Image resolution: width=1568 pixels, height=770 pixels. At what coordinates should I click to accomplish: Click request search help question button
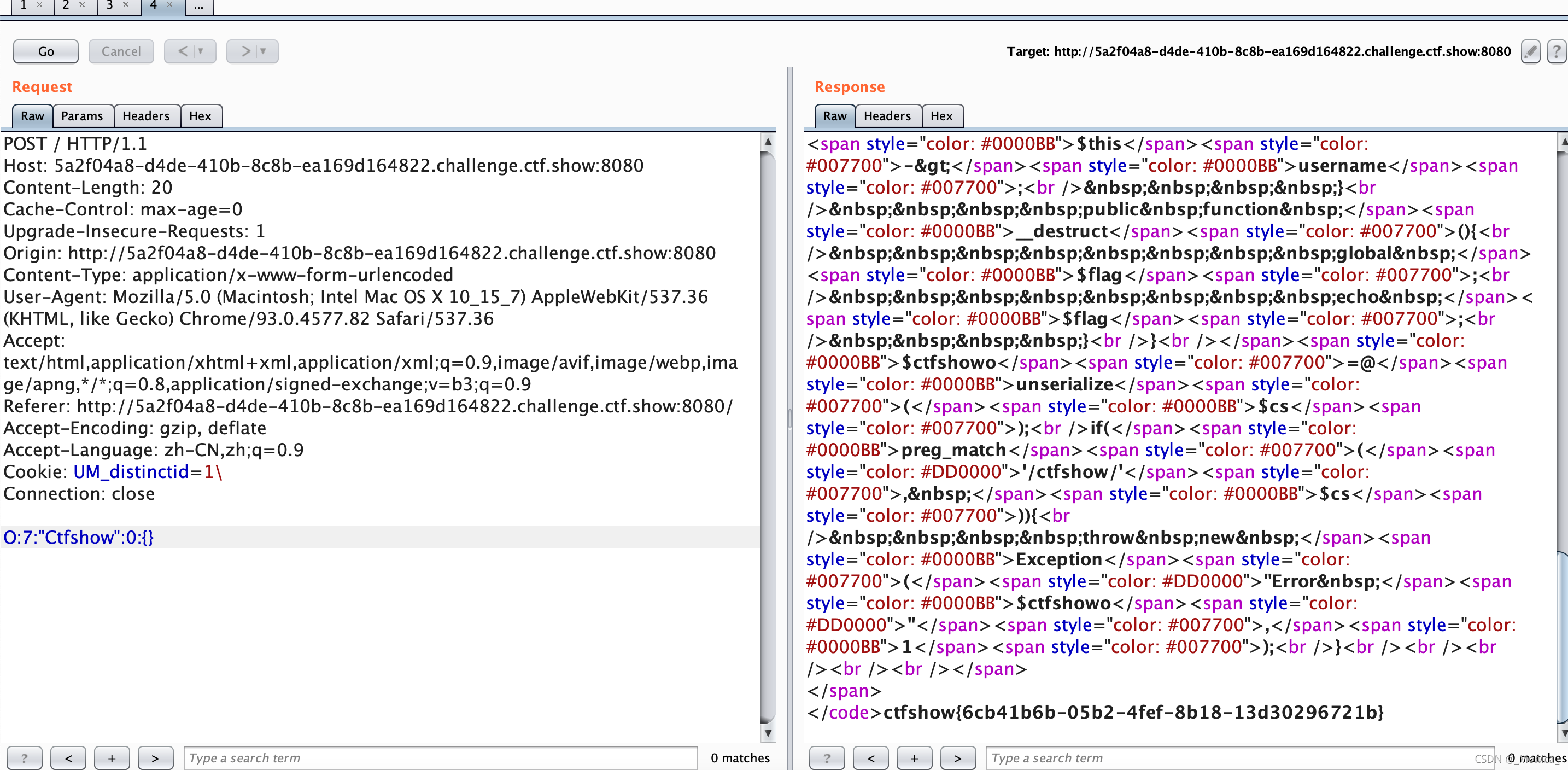coord(25,758)
